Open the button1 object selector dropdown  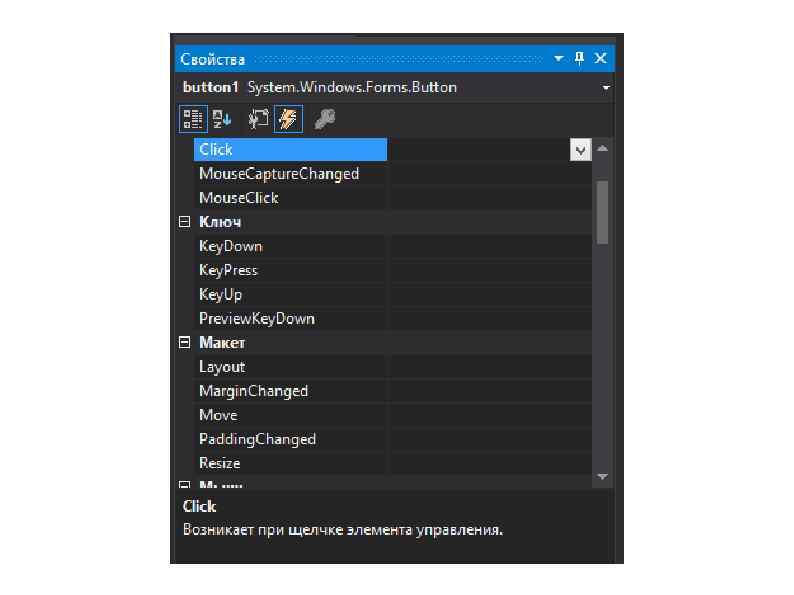pos(606,88)
